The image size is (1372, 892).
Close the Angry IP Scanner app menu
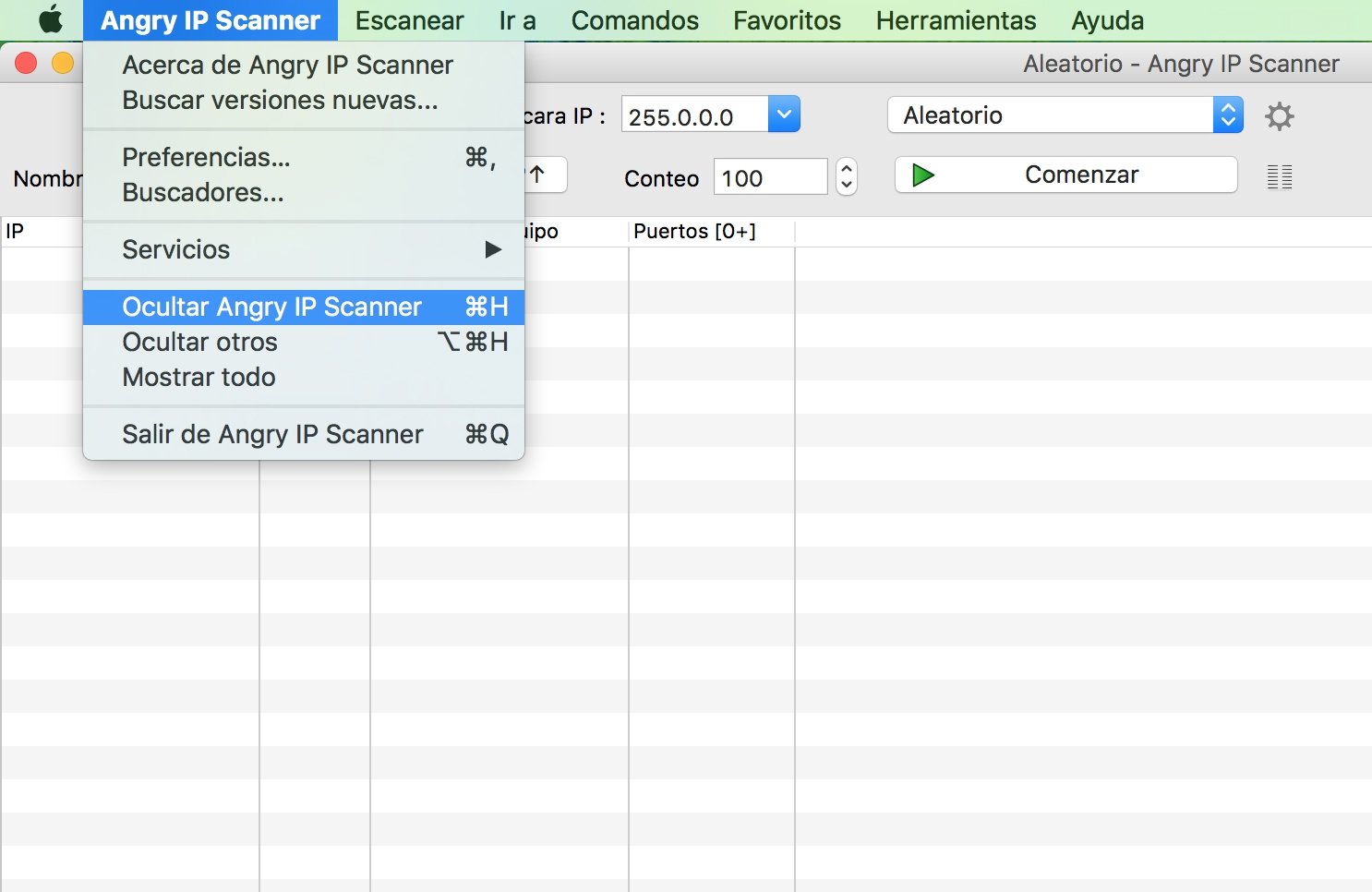(x=211, y=20)
